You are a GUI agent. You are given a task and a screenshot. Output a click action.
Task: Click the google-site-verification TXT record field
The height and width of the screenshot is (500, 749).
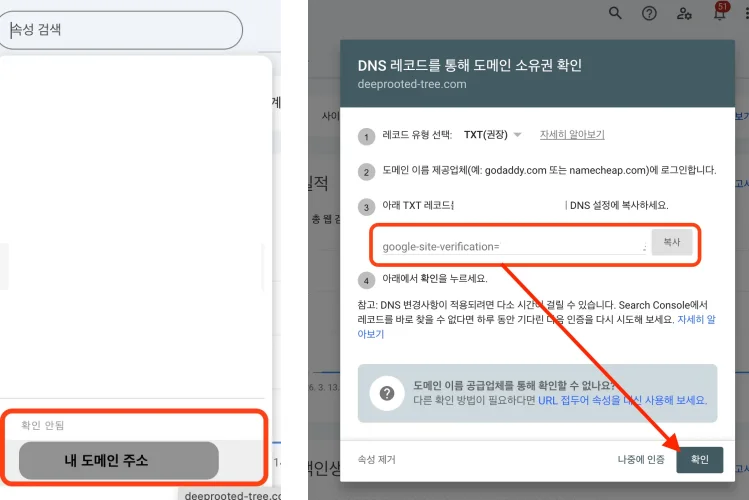[514, 246]
